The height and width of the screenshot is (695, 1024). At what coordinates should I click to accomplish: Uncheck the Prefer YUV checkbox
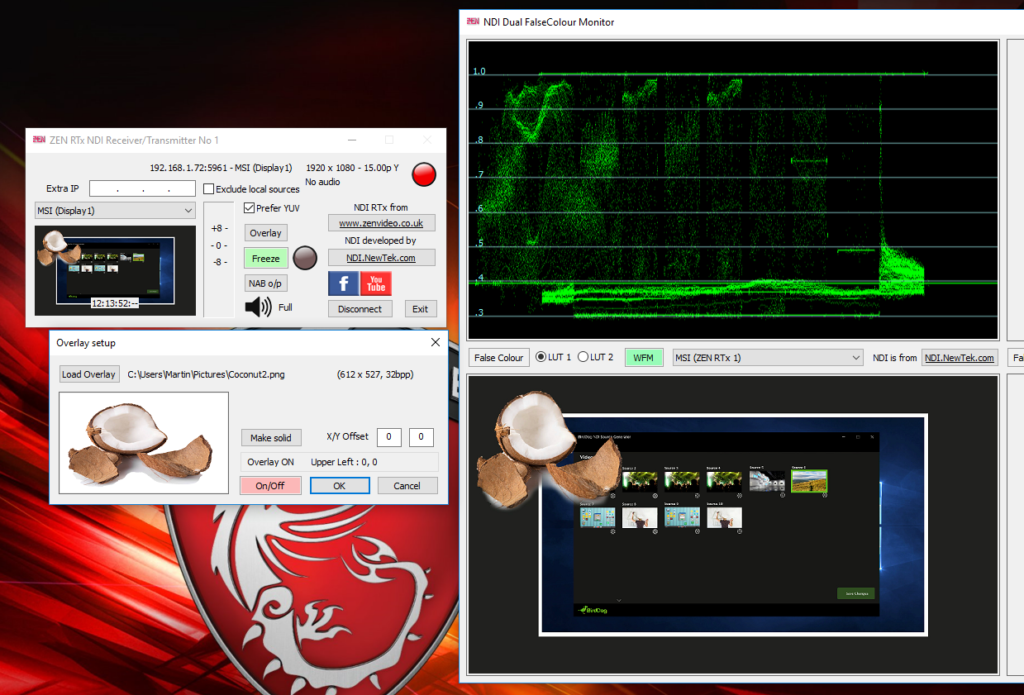249,208
